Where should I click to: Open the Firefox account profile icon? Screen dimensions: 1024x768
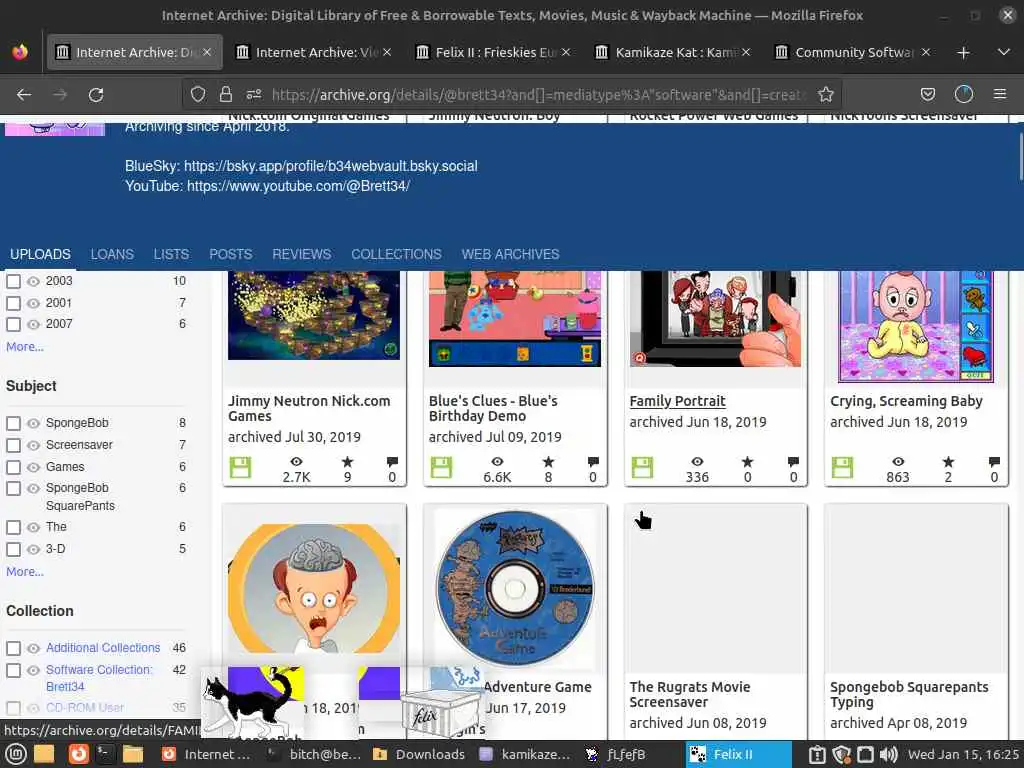963,95
